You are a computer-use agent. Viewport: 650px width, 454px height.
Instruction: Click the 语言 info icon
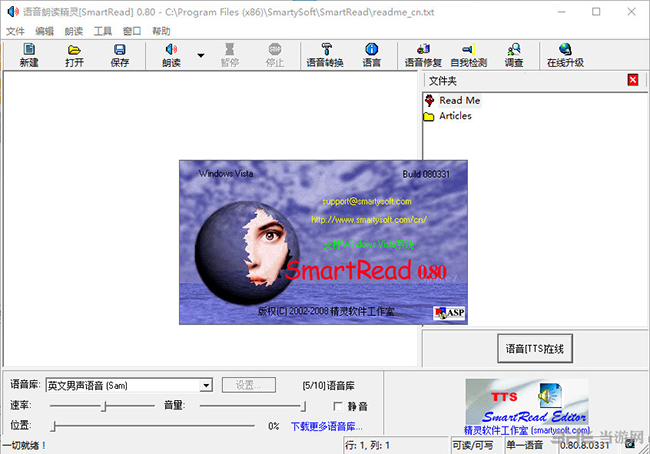click(371, 55)
